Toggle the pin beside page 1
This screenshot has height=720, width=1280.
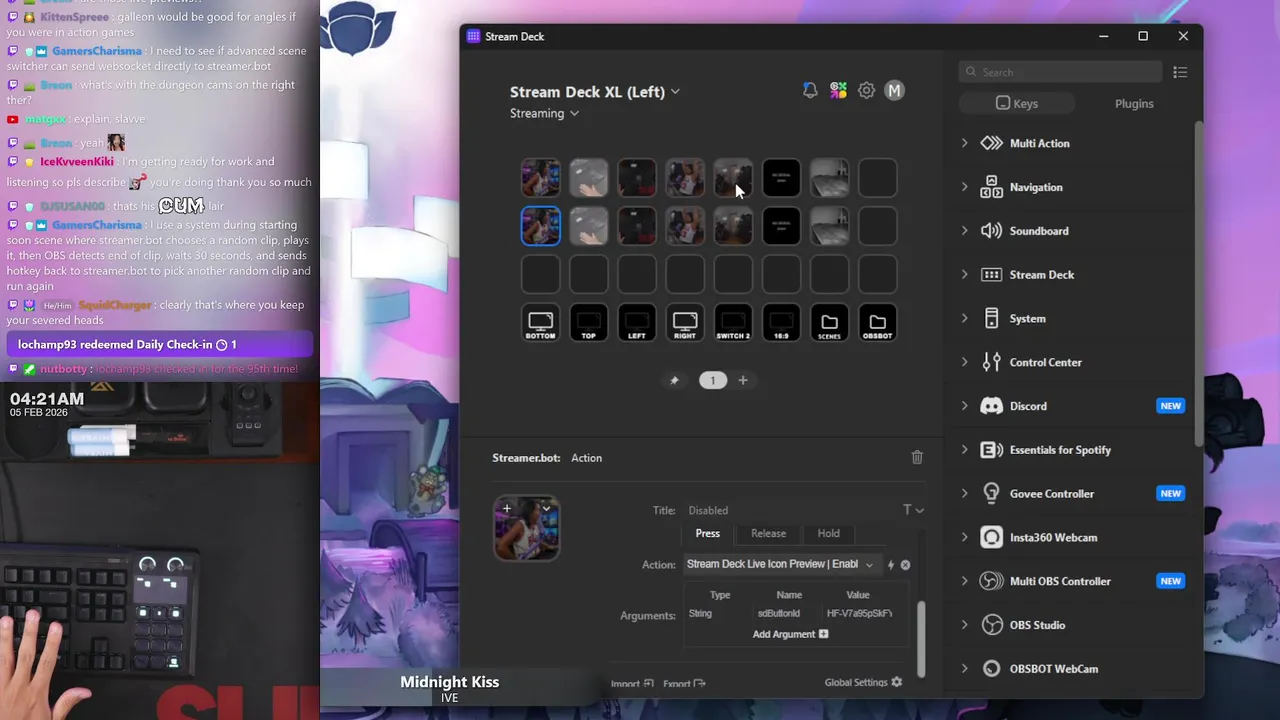click(x=674, y=380)
